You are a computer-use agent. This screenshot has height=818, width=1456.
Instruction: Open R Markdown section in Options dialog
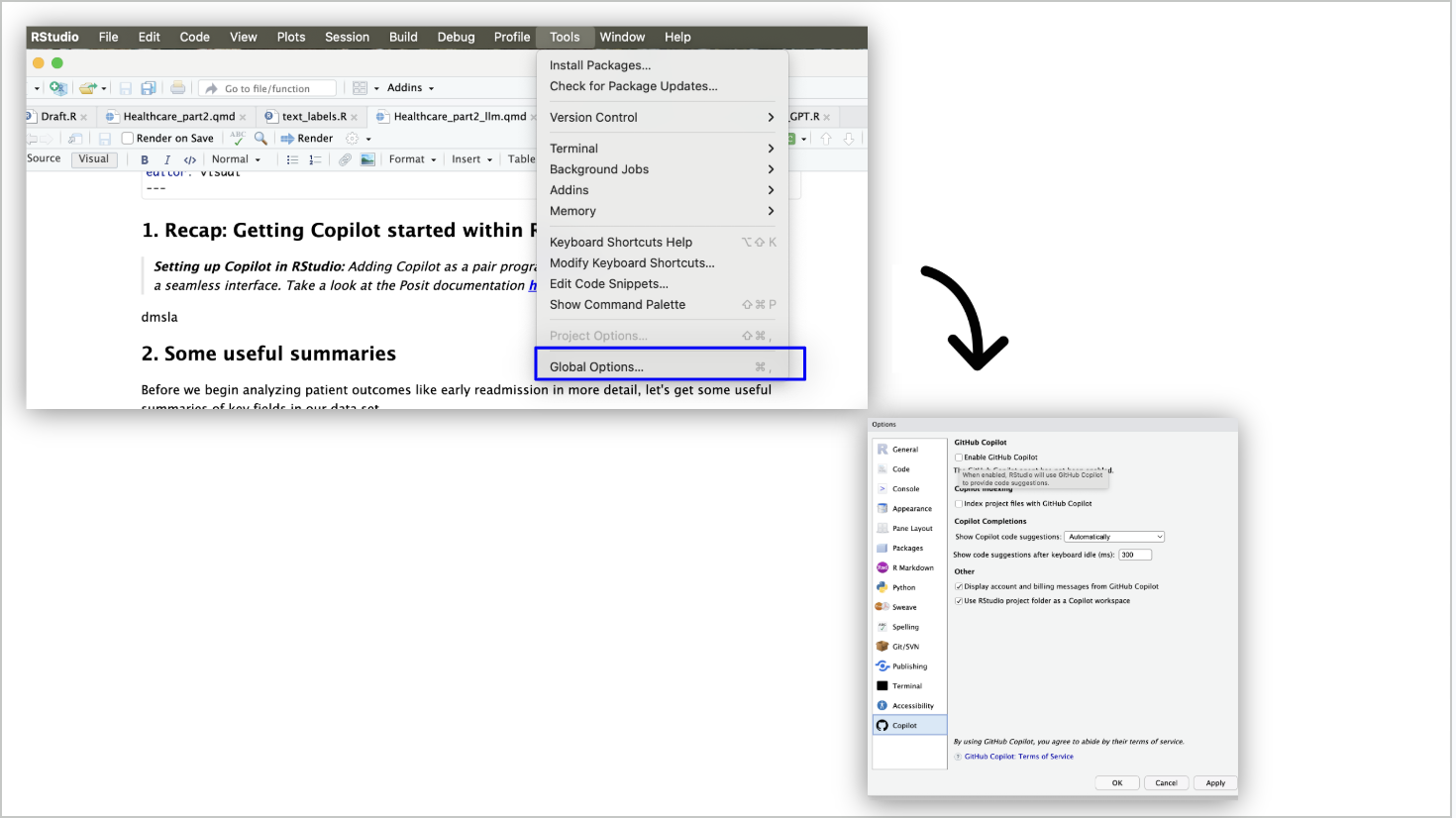click(909, 567)
